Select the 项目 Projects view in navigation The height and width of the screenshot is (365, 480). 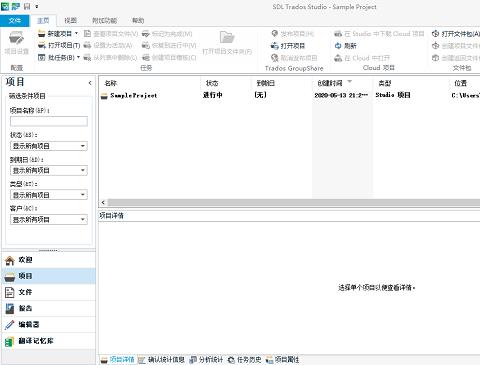(x=49, y=276)
